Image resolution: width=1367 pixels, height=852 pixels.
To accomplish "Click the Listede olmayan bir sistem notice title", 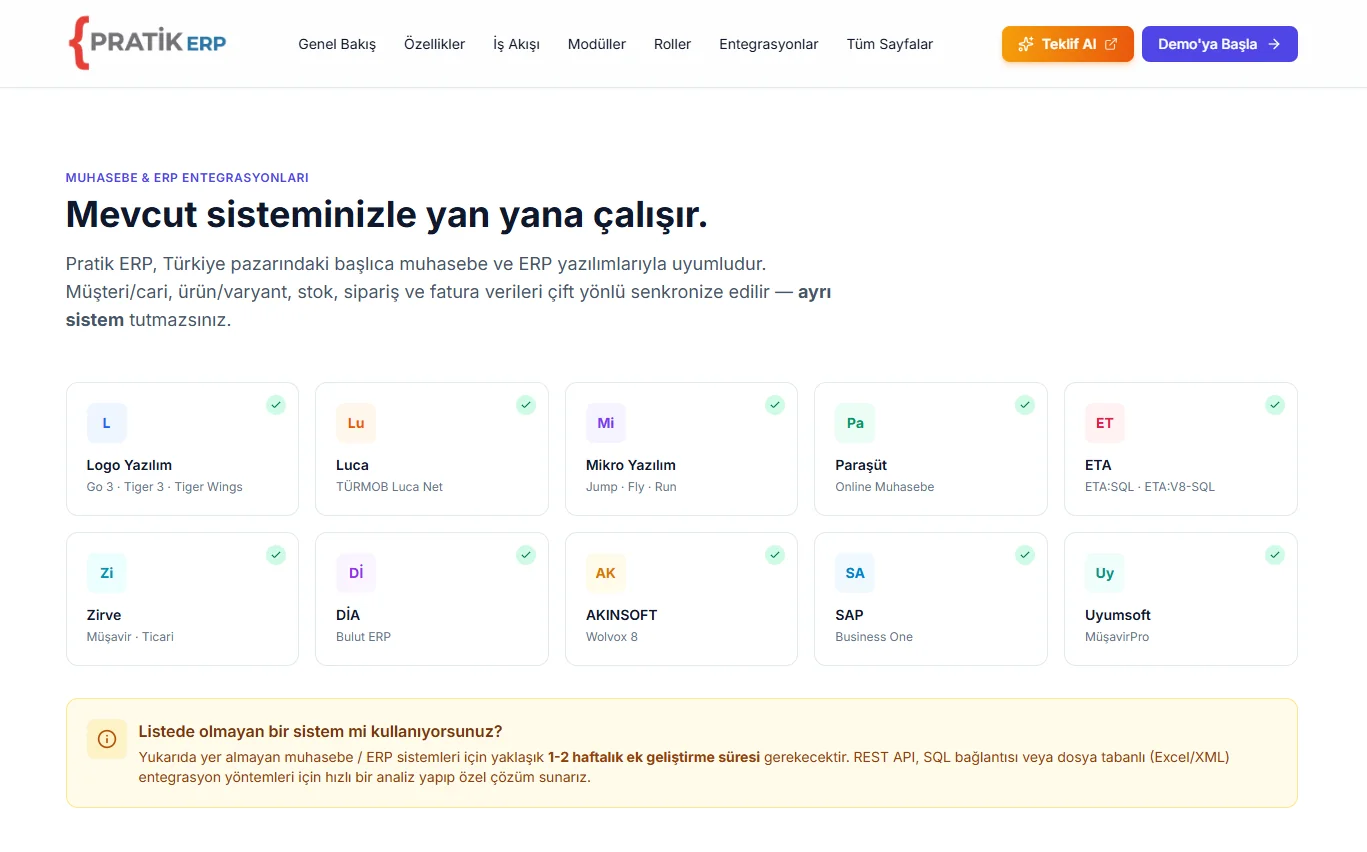I will [320, 731].
